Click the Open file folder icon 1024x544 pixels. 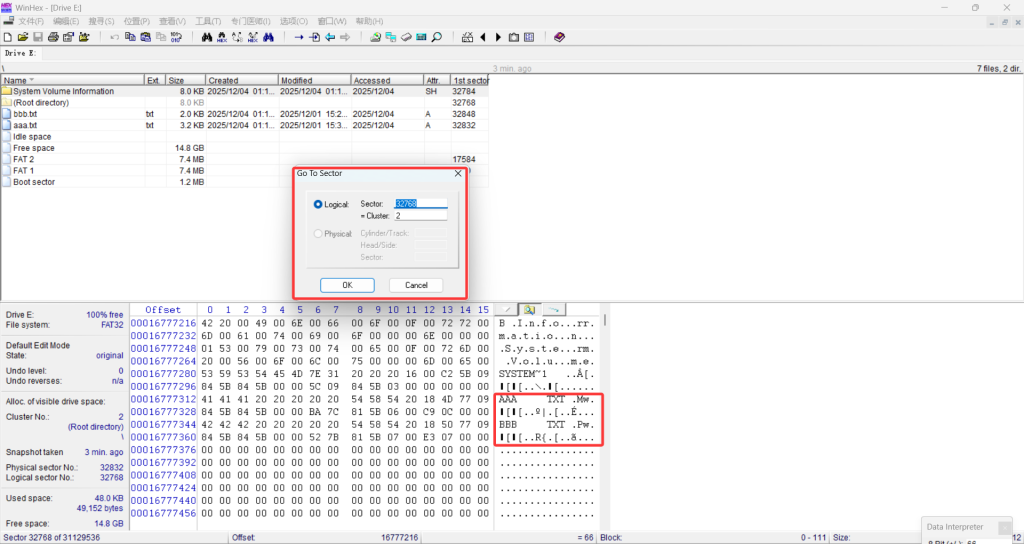tap(22, 37)
